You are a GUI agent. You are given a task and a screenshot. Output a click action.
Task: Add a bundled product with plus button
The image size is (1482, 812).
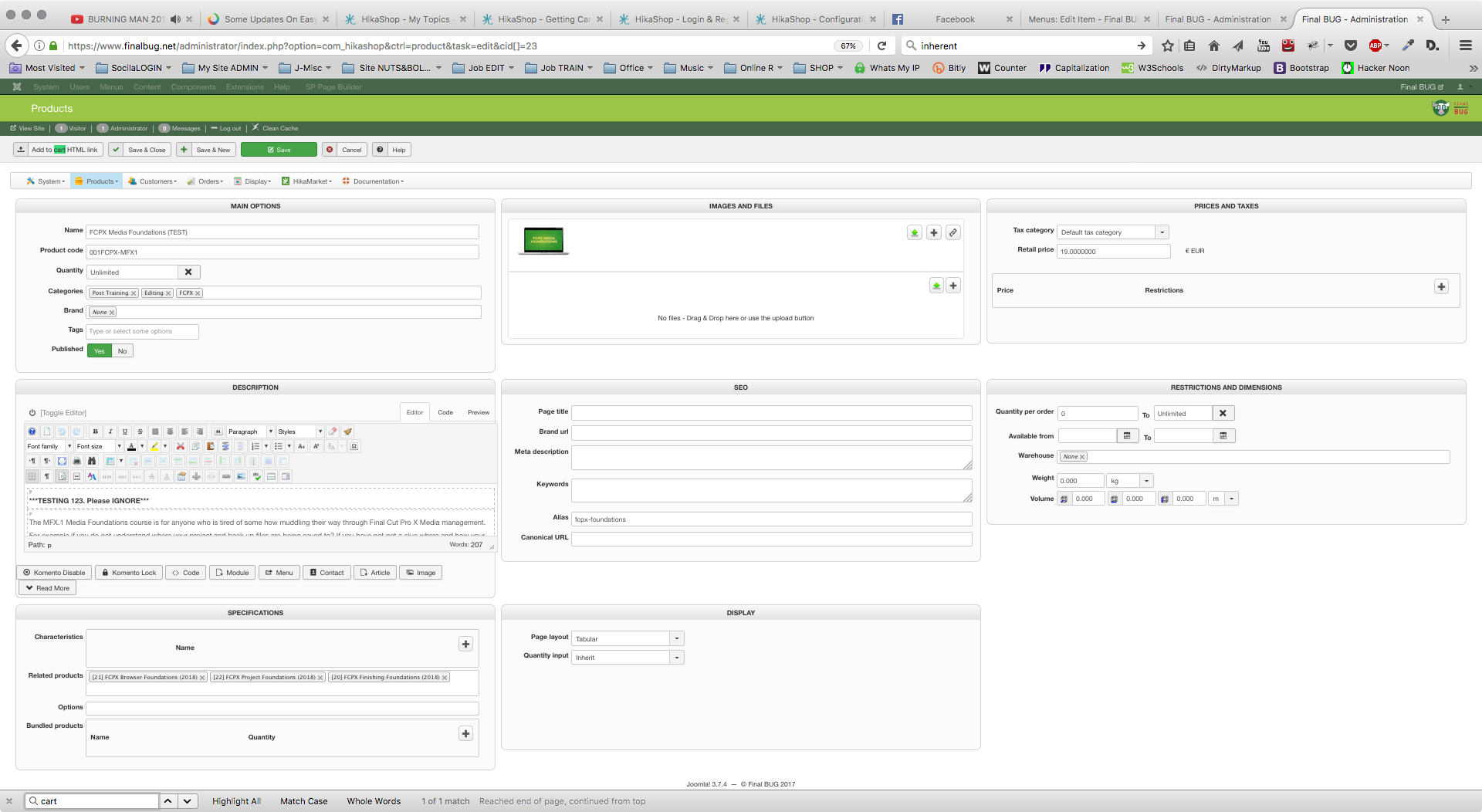465,733
